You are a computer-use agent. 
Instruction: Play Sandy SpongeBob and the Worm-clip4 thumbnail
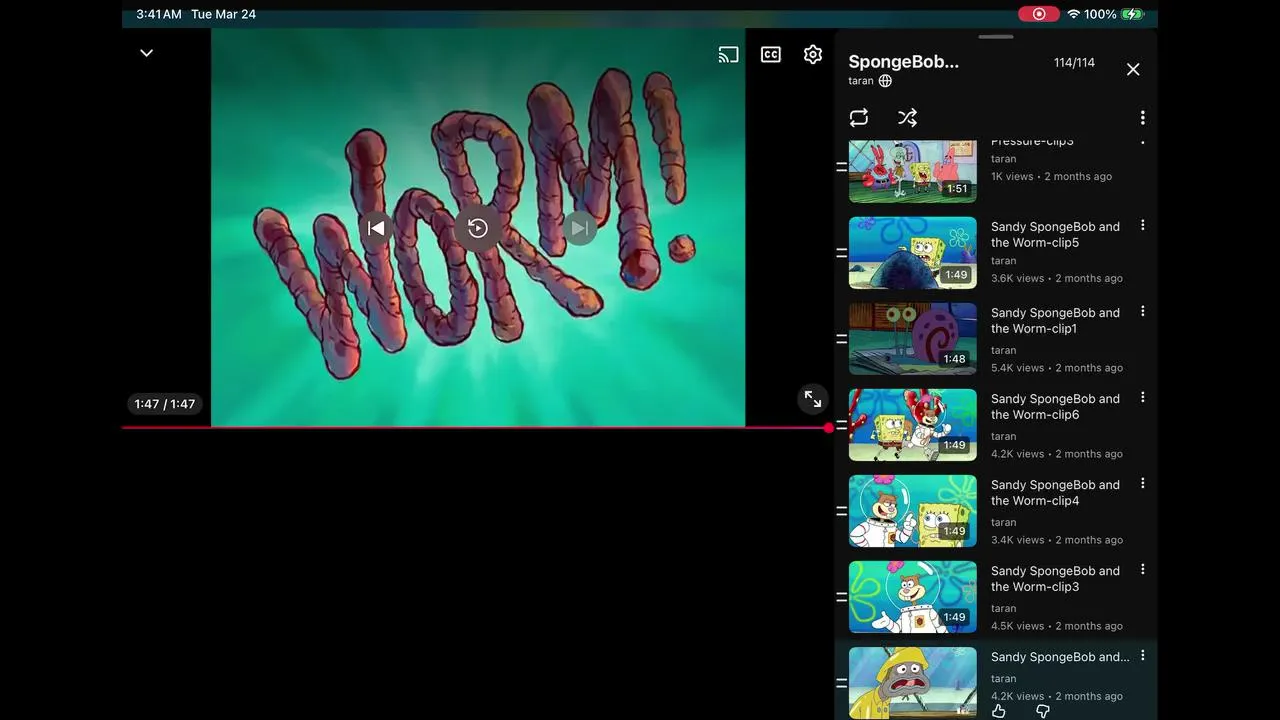(913, 511)
